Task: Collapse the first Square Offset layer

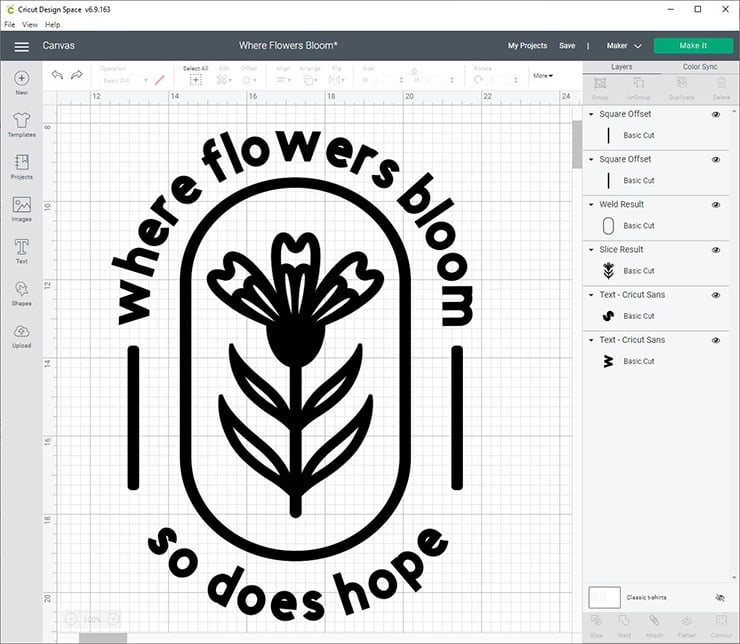Action: click(591, 114)
